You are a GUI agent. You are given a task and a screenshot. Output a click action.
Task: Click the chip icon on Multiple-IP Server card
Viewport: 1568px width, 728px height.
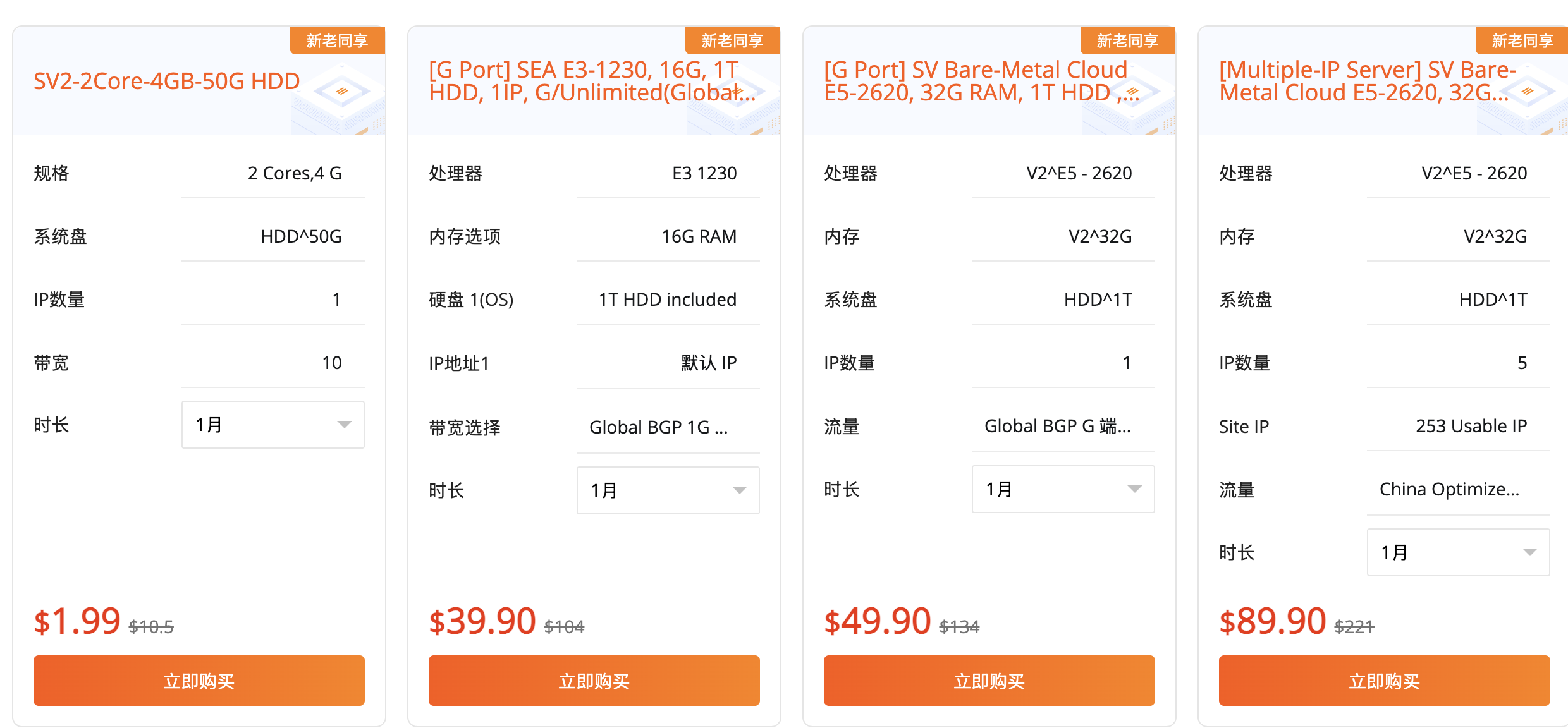(1527, 92)
